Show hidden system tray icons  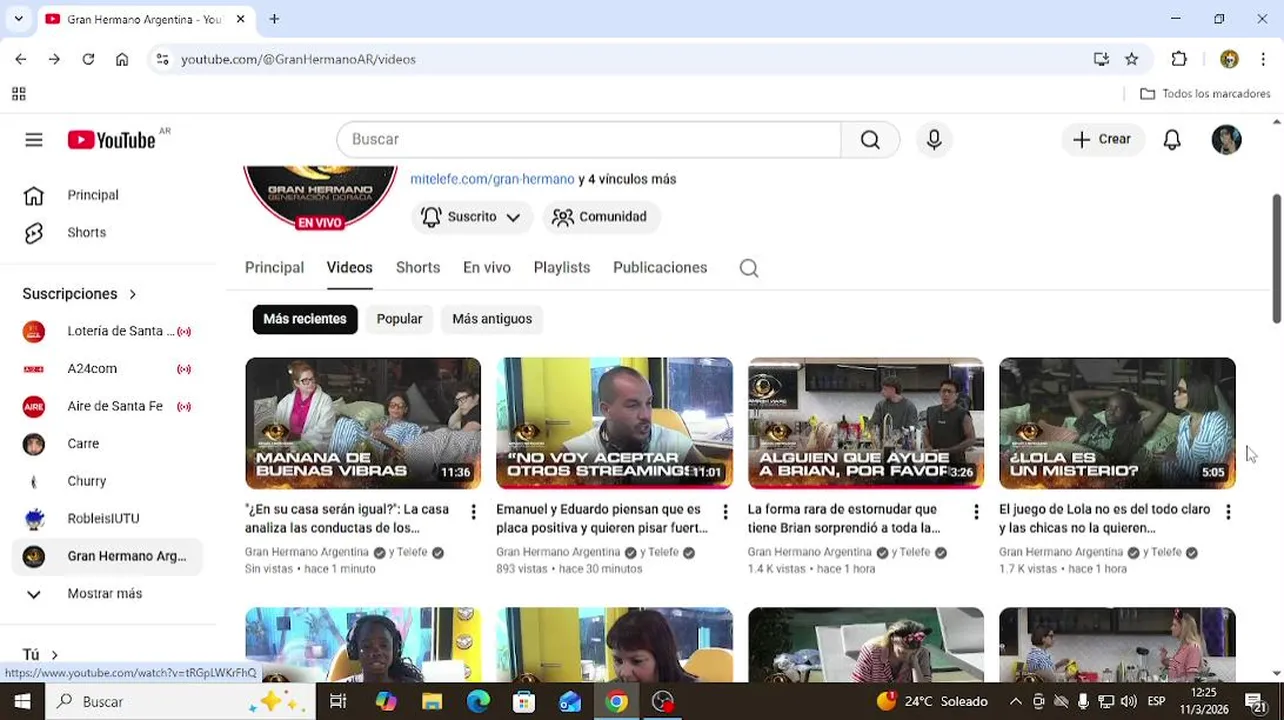1015,701
